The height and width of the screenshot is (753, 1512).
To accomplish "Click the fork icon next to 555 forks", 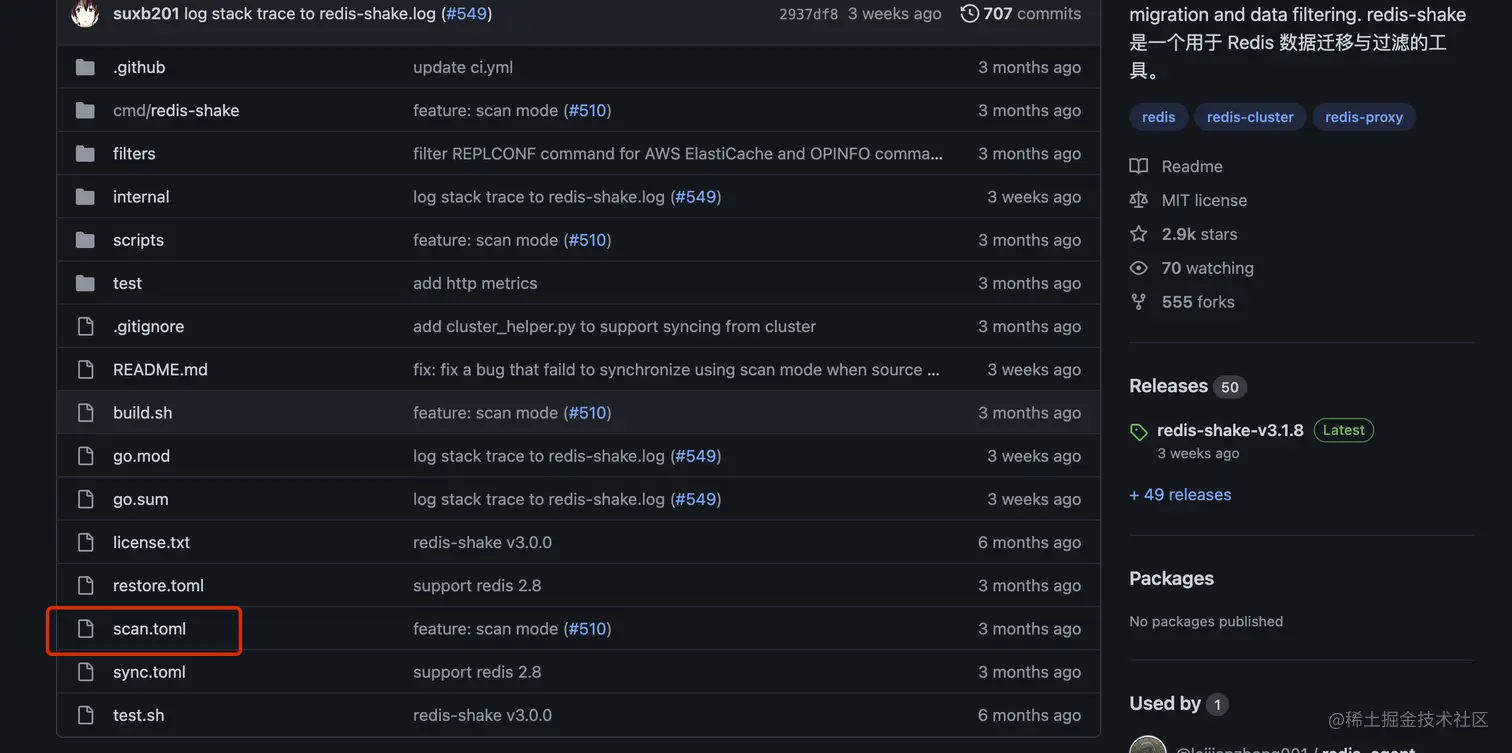I will tap(1138, 302).
